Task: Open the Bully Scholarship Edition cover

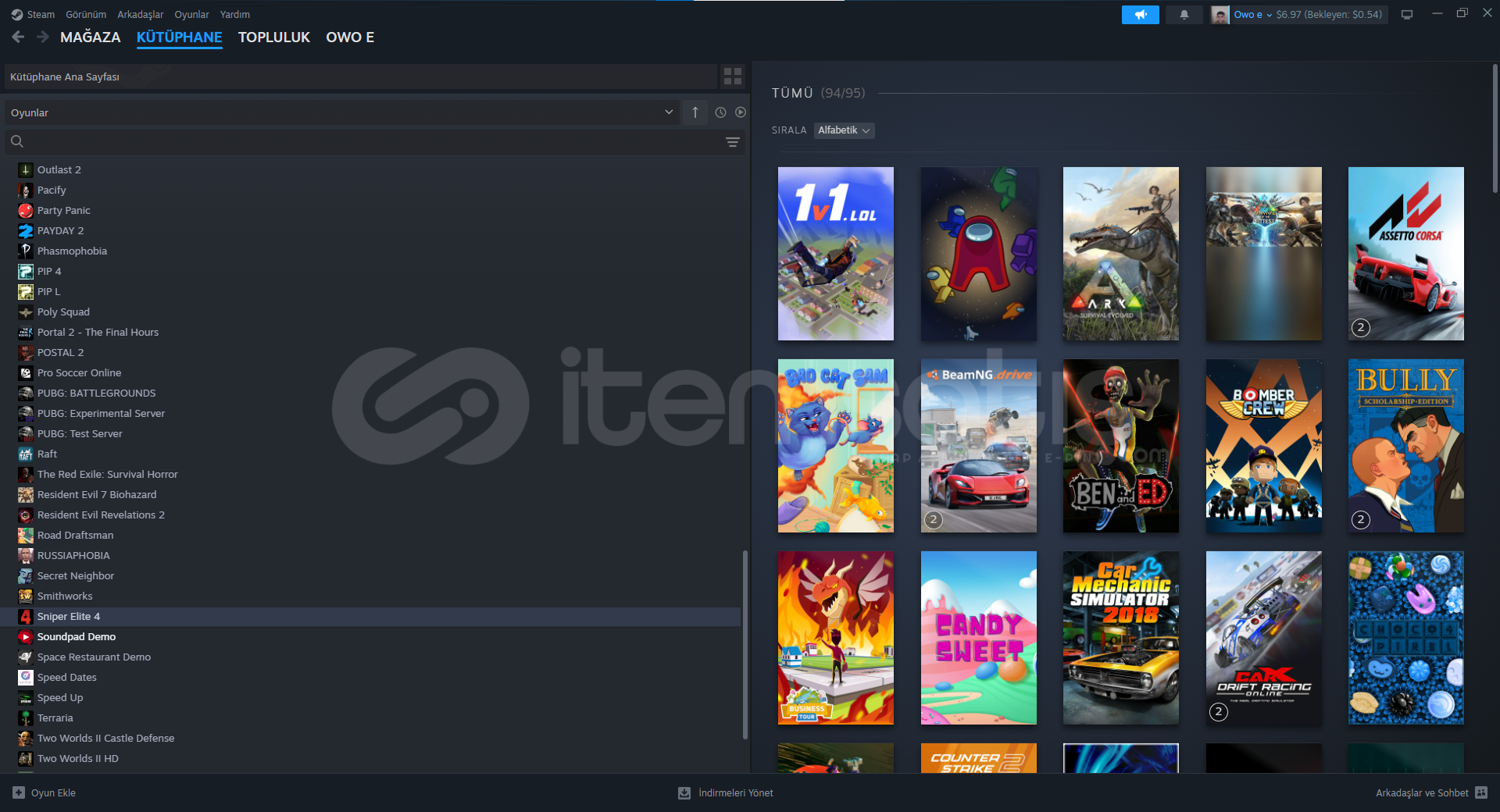Action: (x=1405, y=446)
